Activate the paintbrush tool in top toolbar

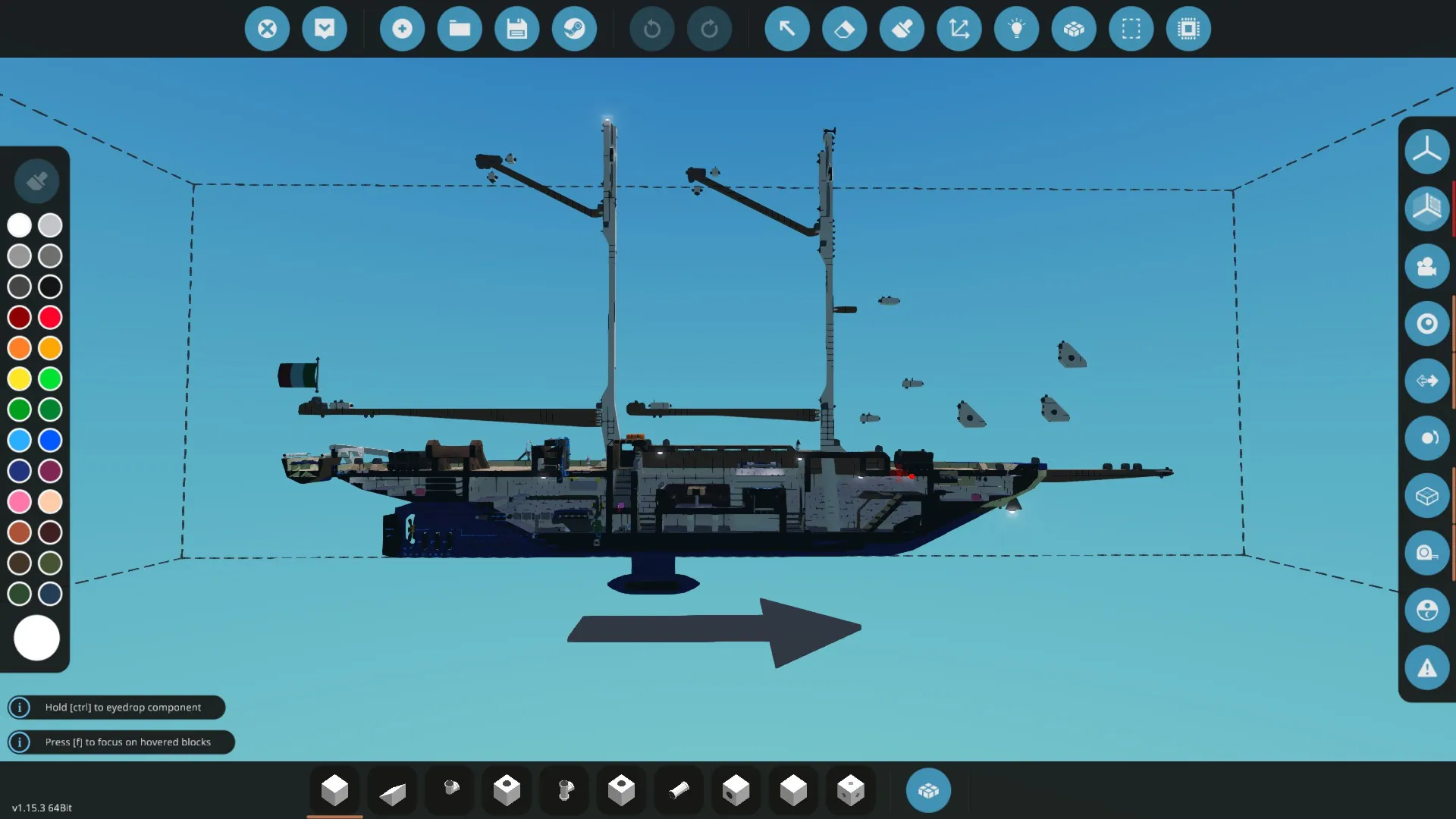pyautogui.click(x=902, y=29)
